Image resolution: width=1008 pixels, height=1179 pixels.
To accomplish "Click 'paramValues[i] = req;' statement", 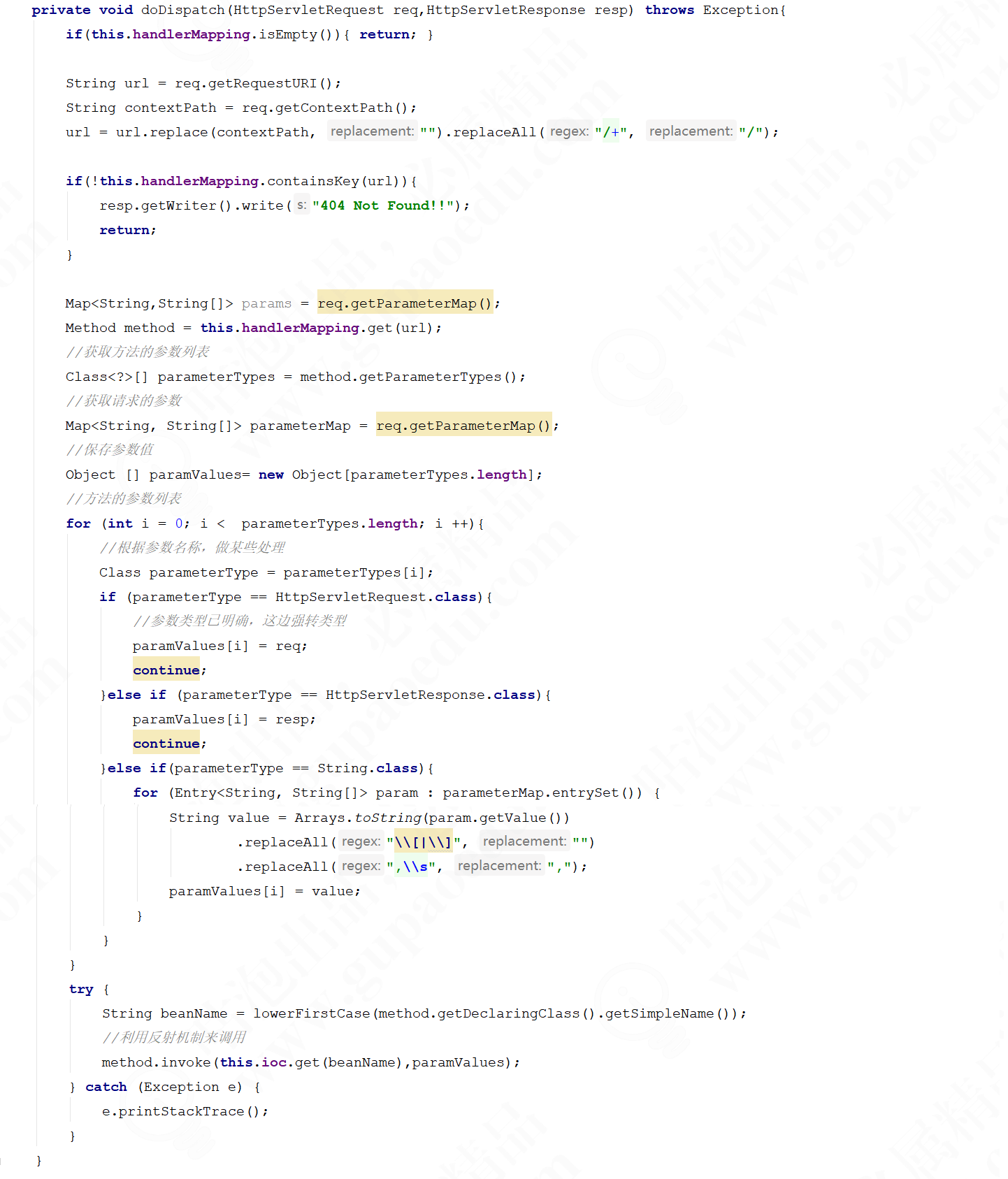I will click(x=219, y=646).
